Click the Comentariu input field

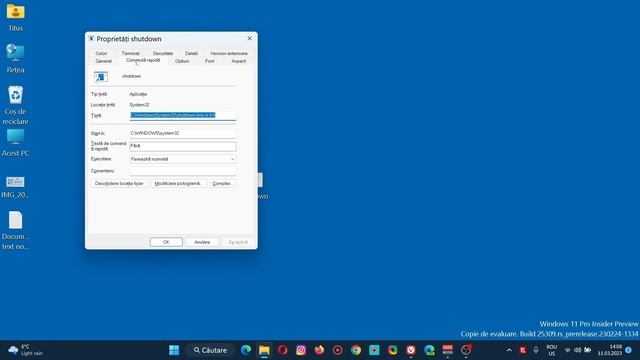[183, 171]
